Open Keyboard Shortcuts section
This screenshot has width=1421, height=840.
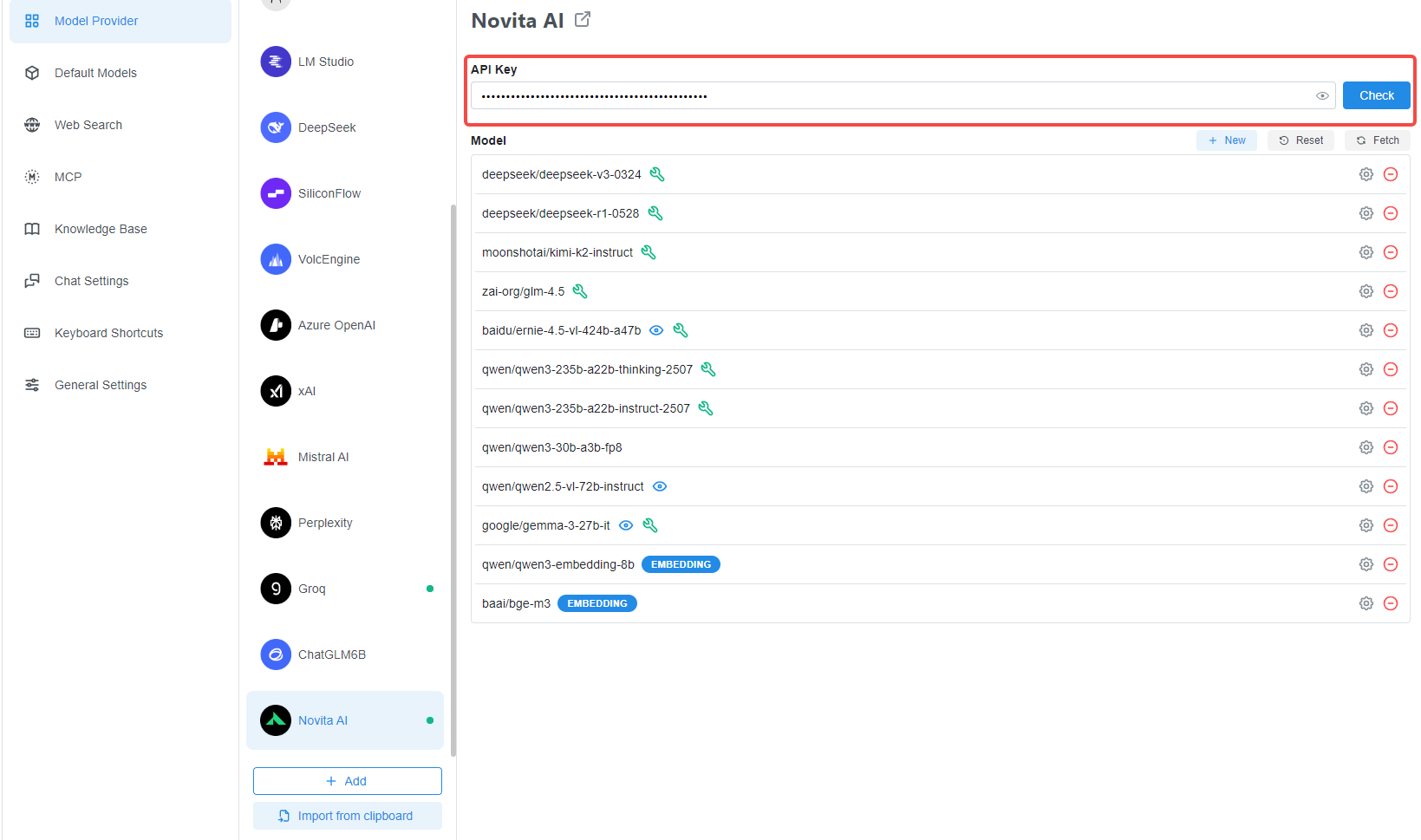(121, 333)
